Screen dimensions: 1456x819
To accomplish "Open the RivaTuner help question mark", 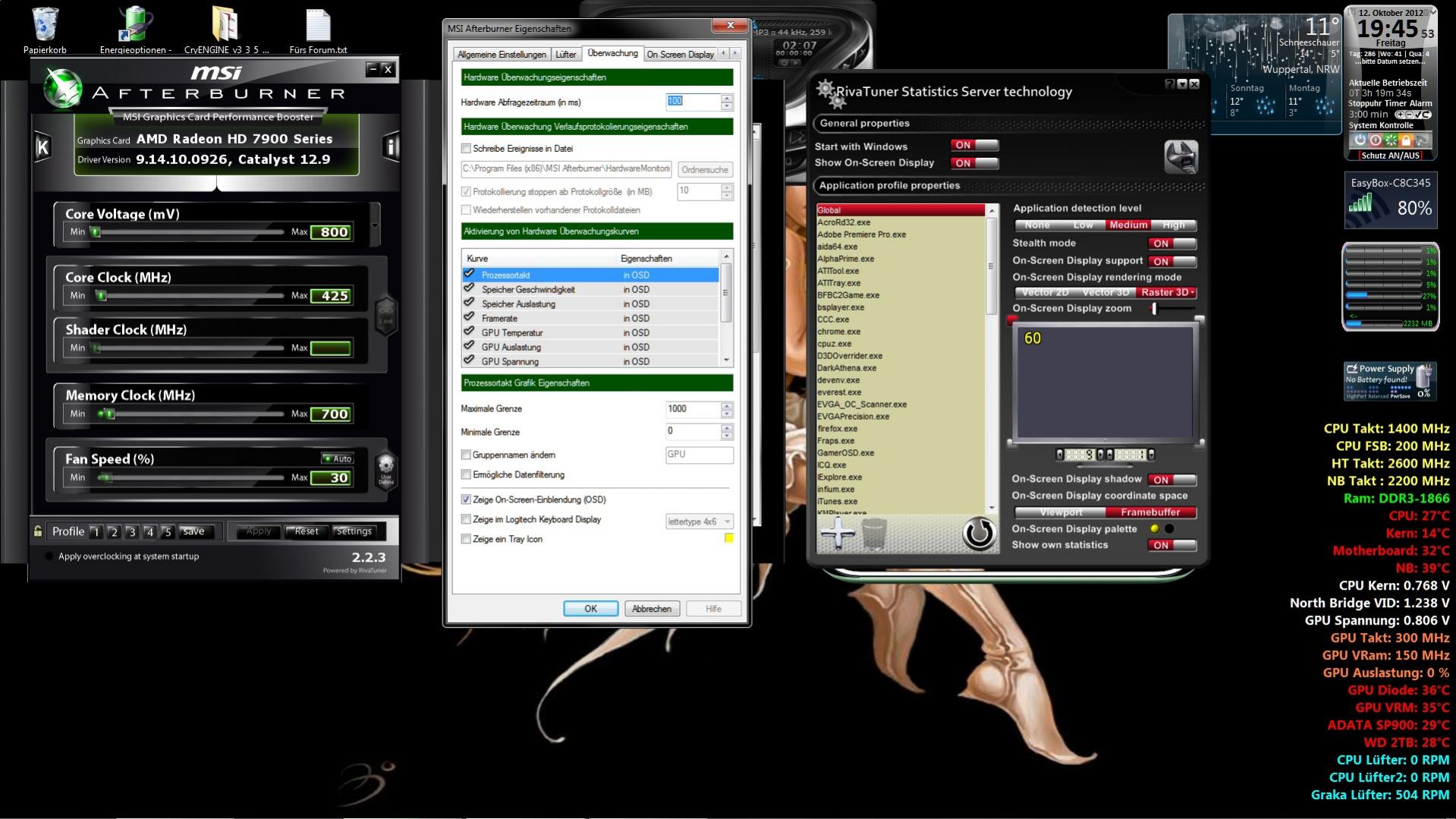I will pyautogui.click(x=1169, y=83).
